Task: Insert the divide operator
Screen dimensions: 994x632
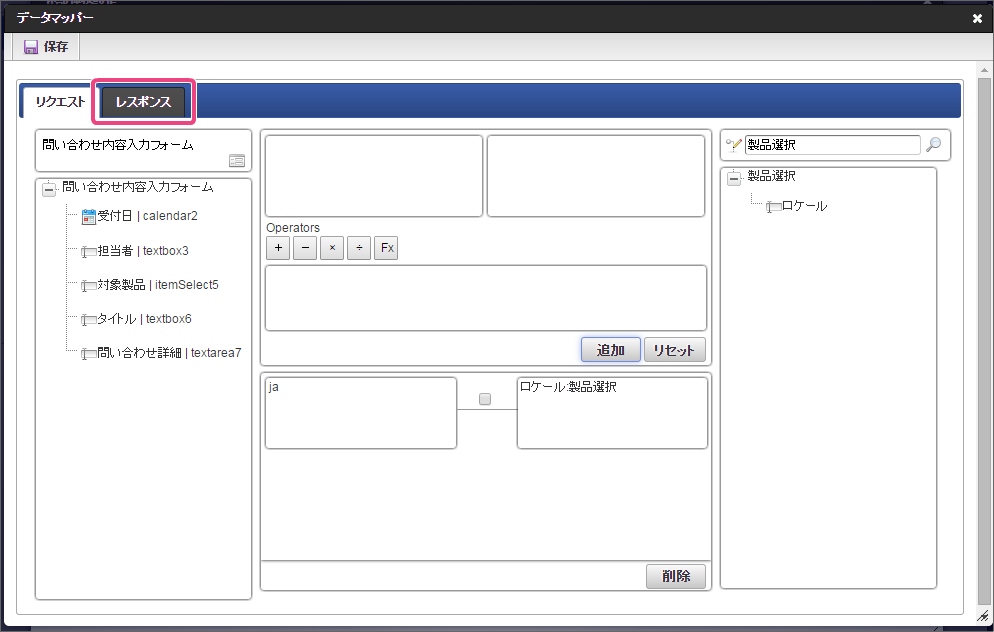Action: point(359,248)
